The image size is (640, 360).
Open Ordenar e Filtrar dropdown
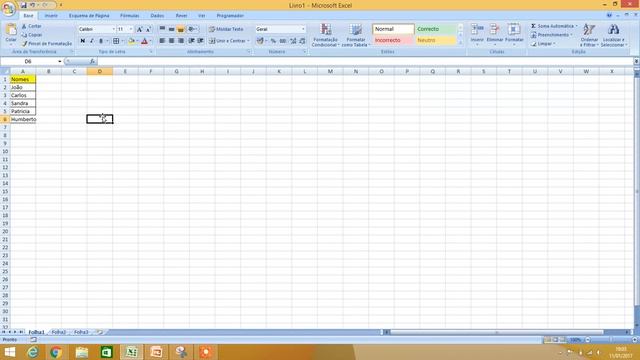tap(589, 36)
